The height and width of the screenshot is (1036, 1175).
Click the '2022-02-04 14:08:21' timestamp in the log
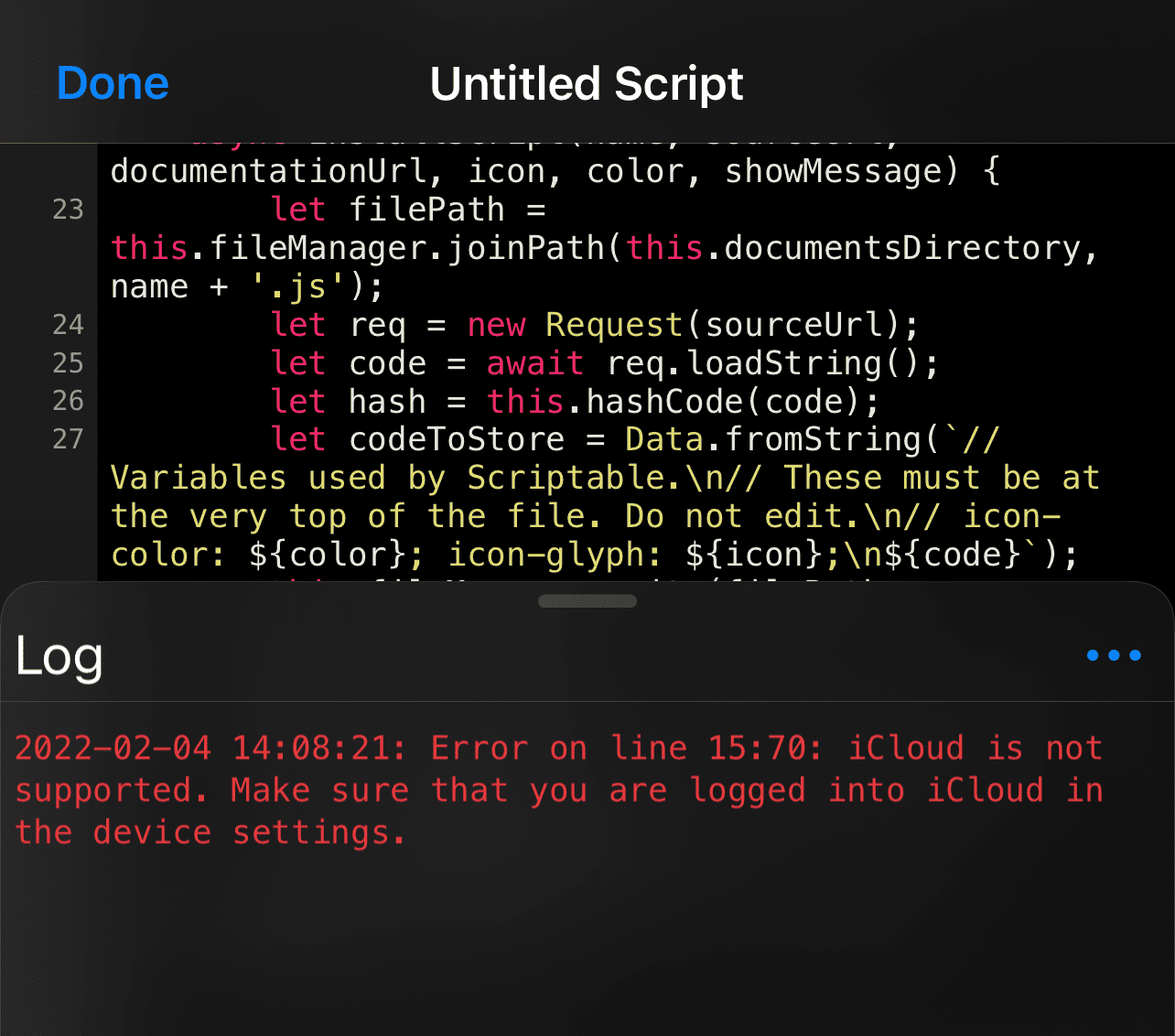(x=210, y=749)
